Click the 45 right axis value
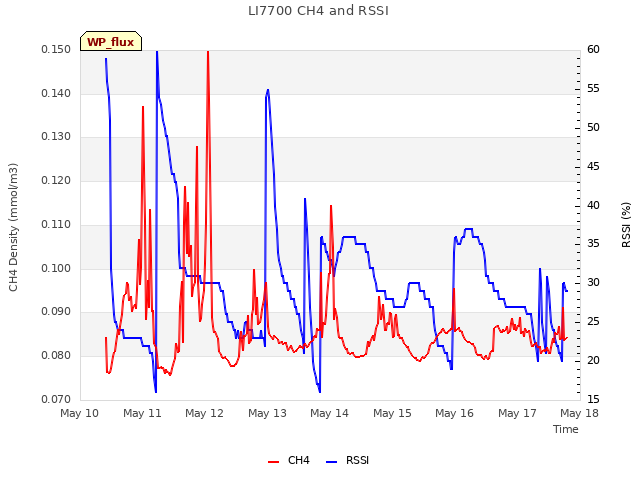Viewport: 640px width, 480px height. [x=593, y=167]
